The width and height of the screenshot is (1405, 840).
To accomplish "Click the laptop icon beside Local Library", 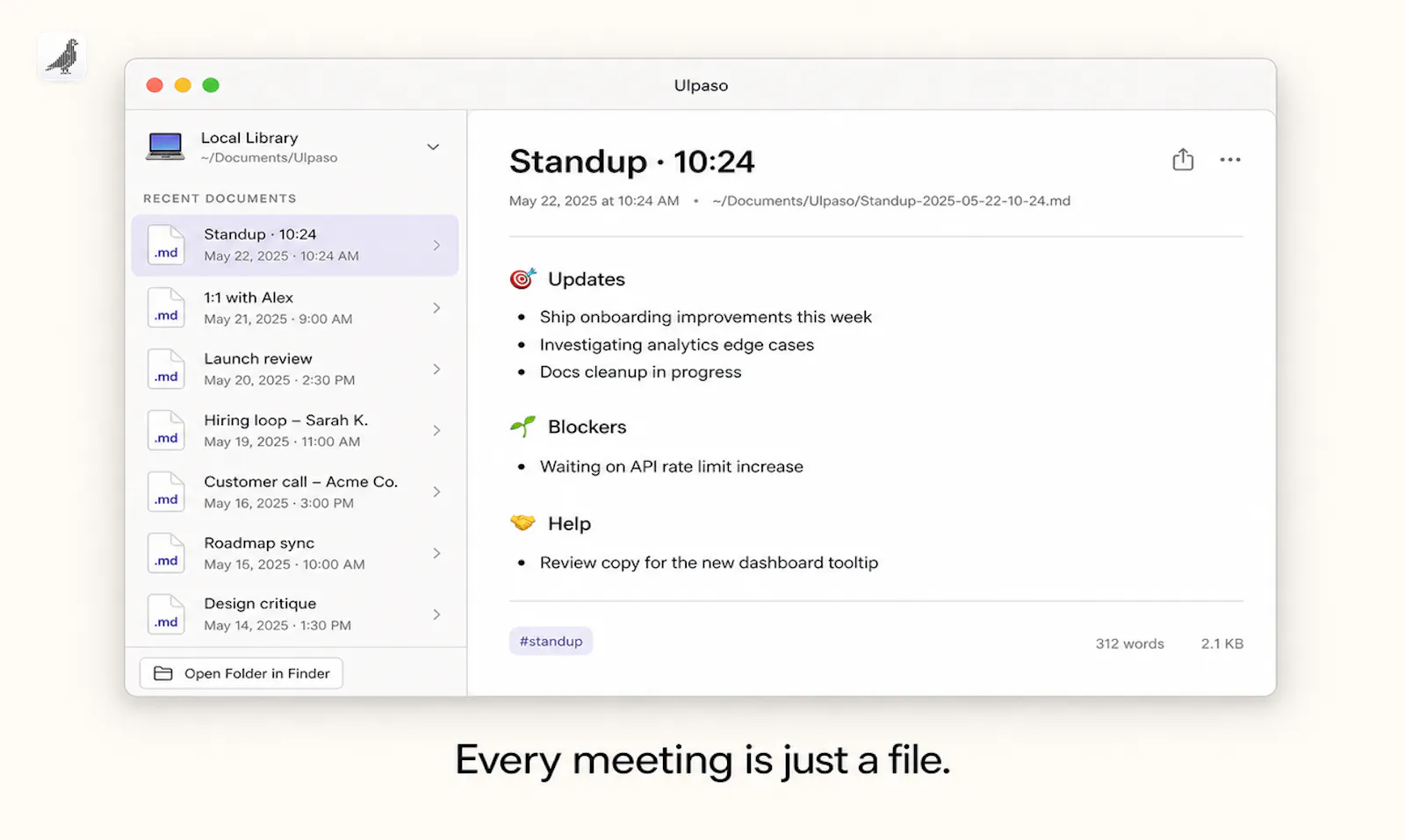I will coord(165,147).
